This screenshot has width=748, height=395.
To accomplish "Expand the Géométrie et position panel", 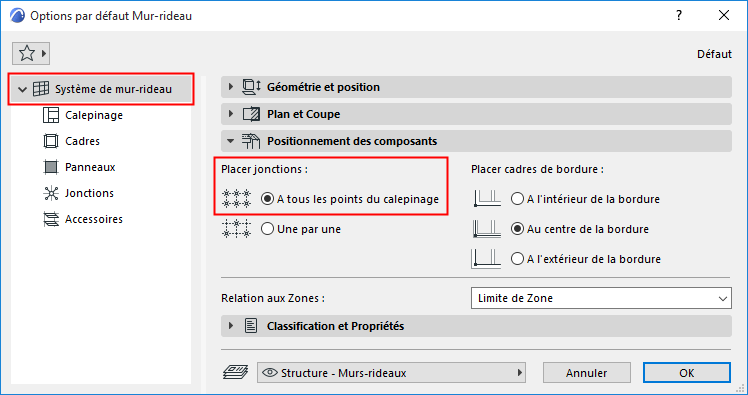I will click(231, 87).
